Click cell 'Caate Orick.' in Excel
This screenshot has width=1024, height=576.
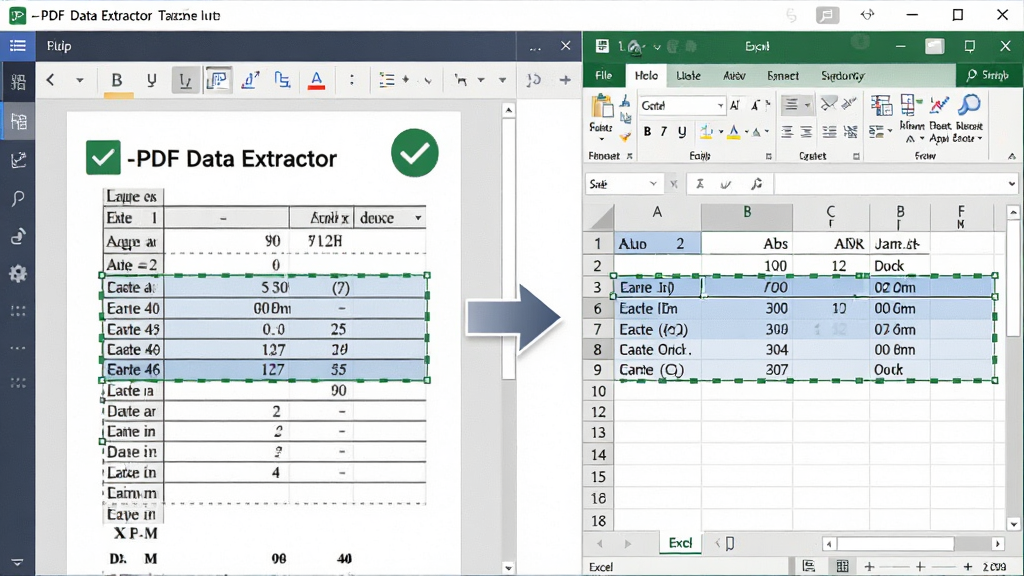658,349
